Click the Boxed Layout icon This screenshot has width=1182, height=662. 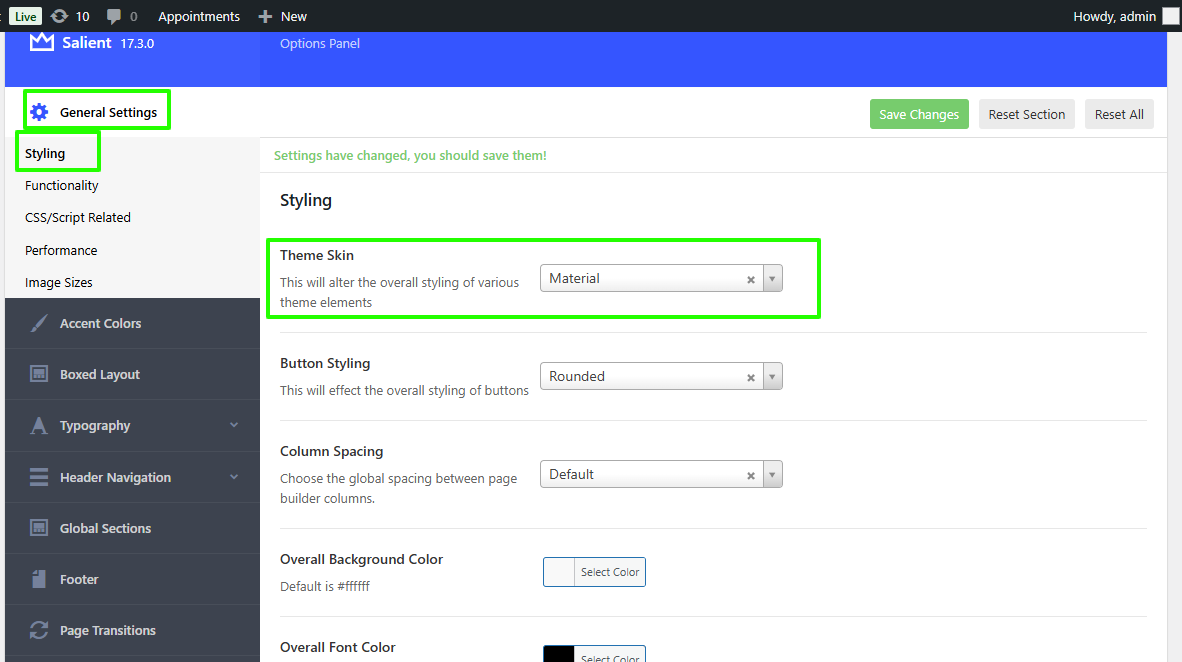(39, 374)
